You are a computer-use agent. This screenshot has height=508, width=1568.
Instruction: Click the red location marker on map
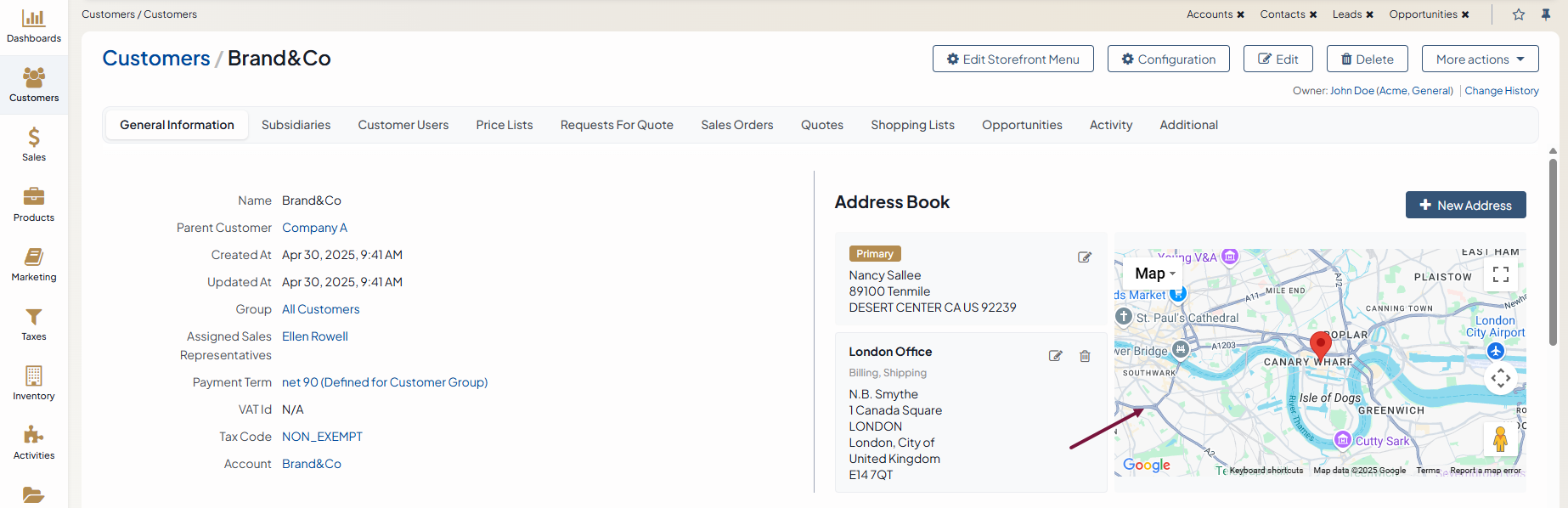pos(1320,345)
